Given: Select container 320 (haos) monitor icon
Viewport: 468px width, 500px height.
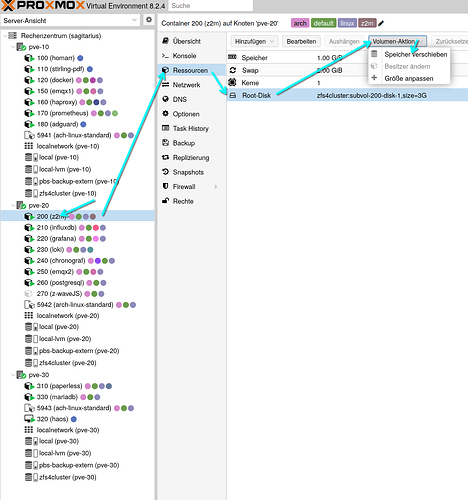Looking at the screenshot, I should pyautogui.click(x=29, y=419).
